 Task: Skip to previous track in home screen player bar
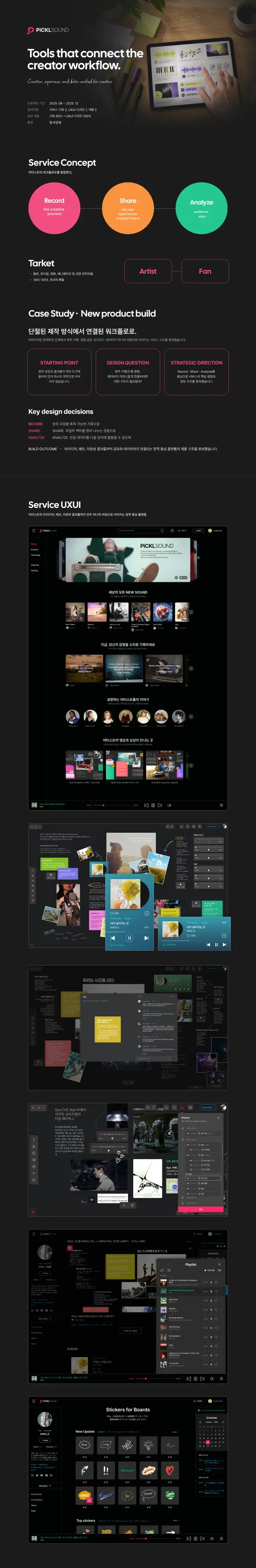click(146, 805)
